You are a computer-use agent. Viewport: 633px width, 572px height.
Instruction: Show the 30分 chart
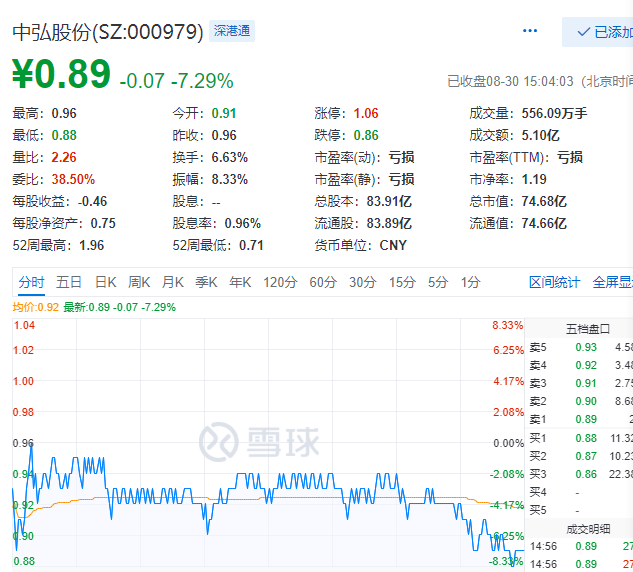363,282
